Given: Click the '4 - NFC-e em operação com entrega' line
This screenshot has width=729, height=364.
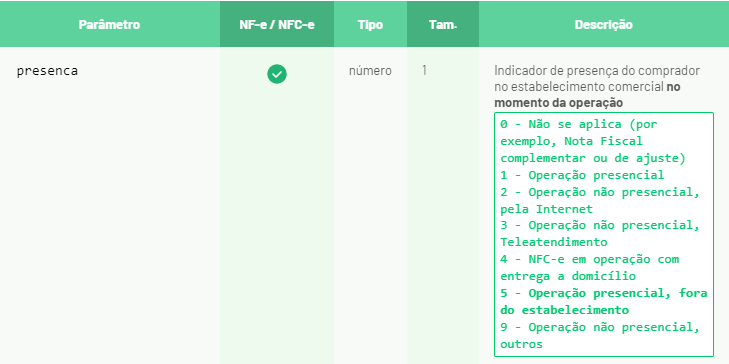Looking at the screenshot, I should point(590,268).
